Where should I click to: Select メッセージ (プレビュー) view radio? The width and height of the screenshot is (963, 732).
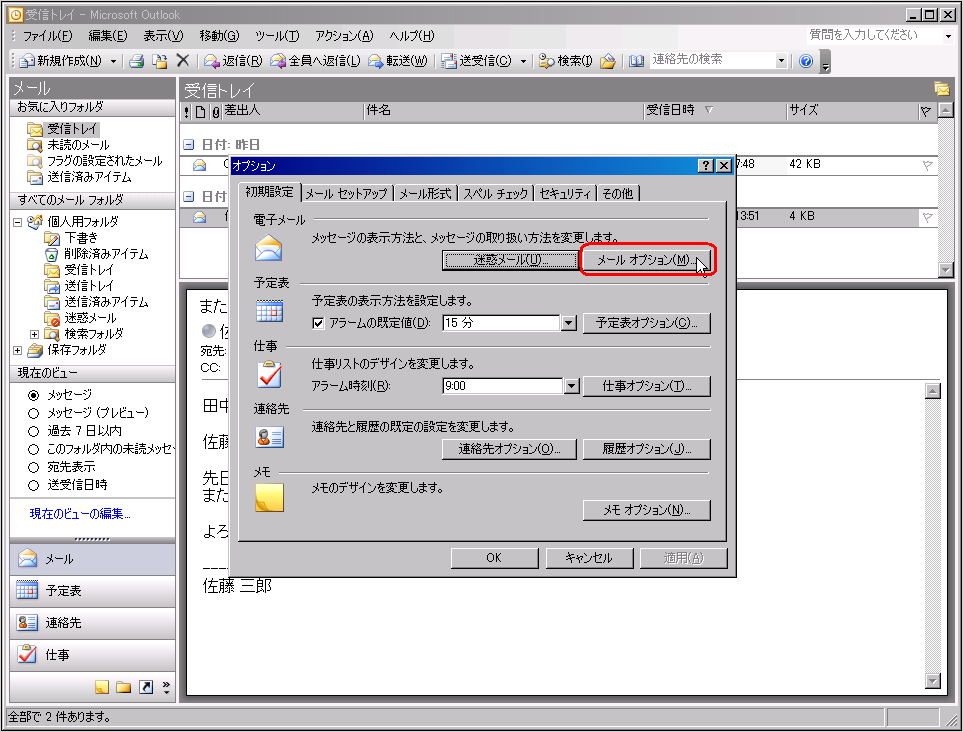click(34, 413)
